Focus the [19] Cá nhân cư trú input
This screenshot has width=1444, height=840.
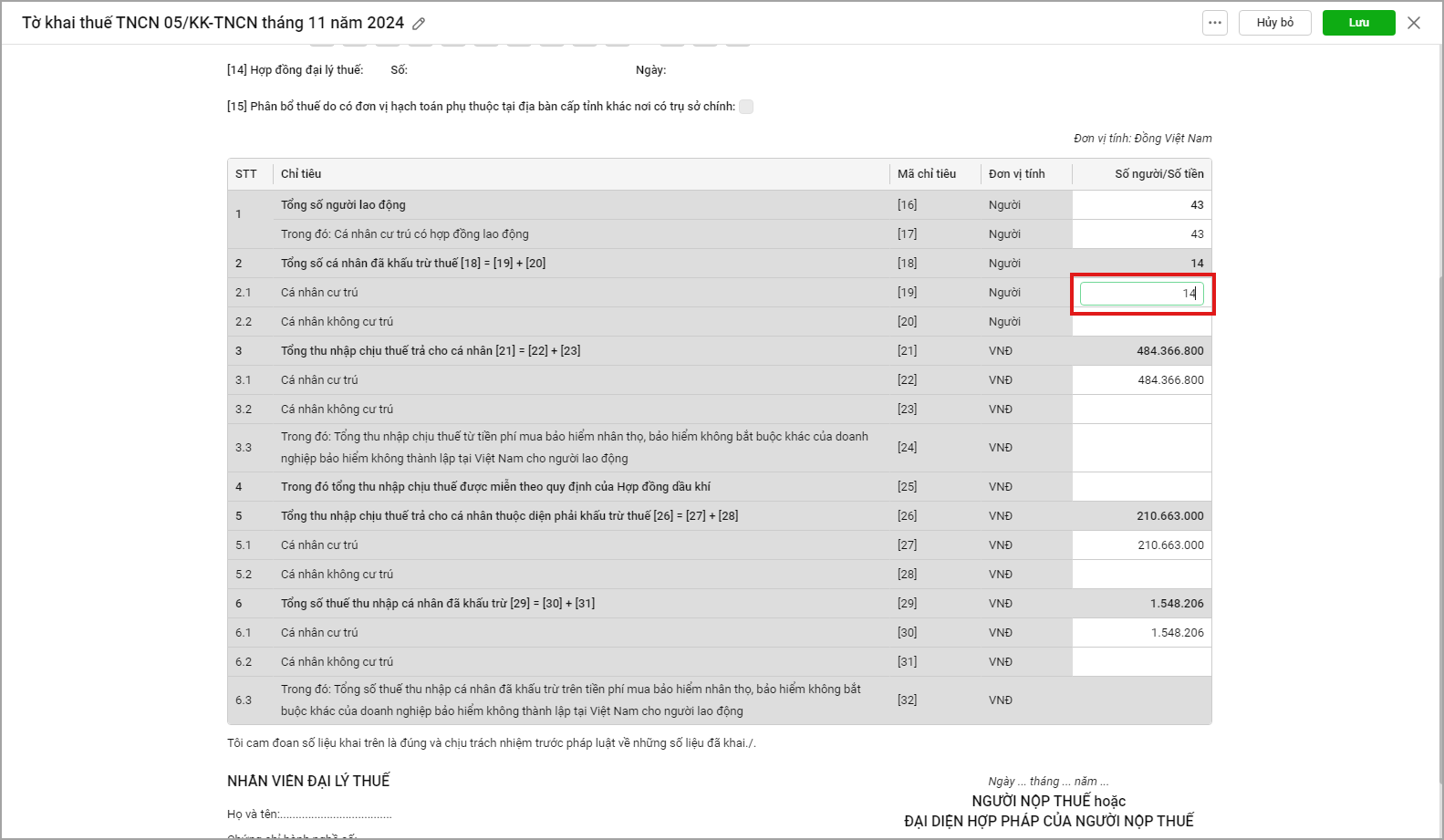pos(1141,294)
